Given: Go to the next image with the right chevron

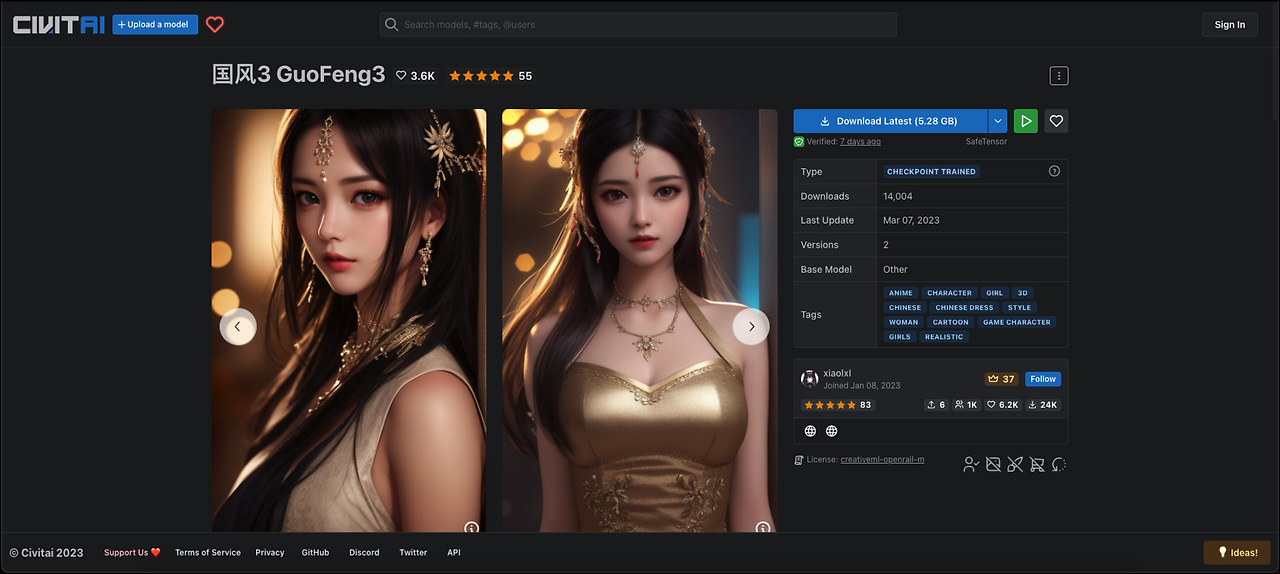Looking at the screenshot, I should pos(751,326).
